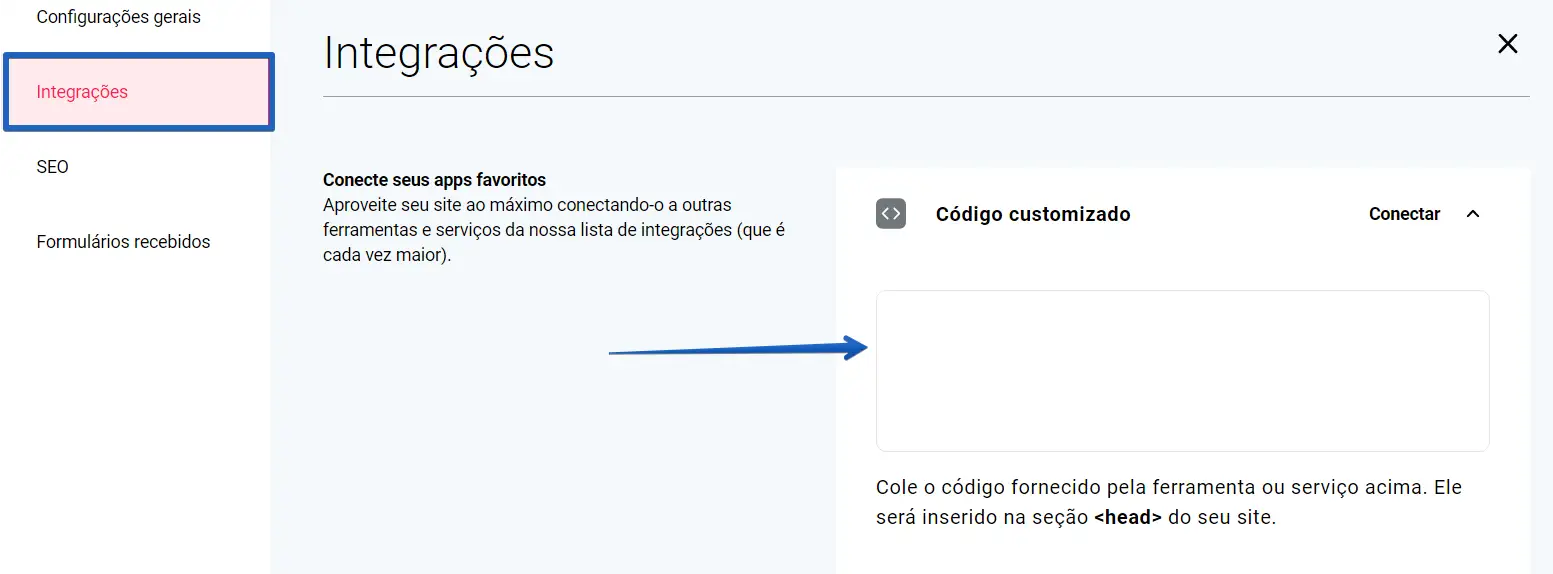Viewport: 1553px width, 574px height.
Task: Click inside the custom code text box
Action: (x=1182, y=371)
